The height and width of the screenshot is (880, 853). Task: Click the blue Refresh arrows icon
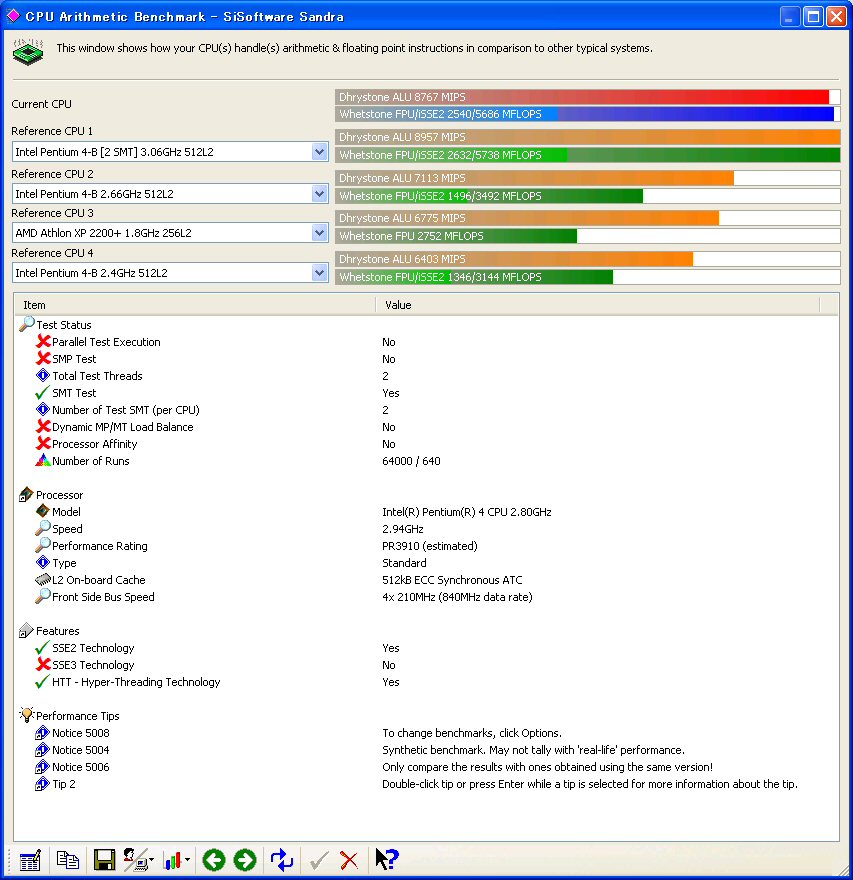click(x=282, y=860)
